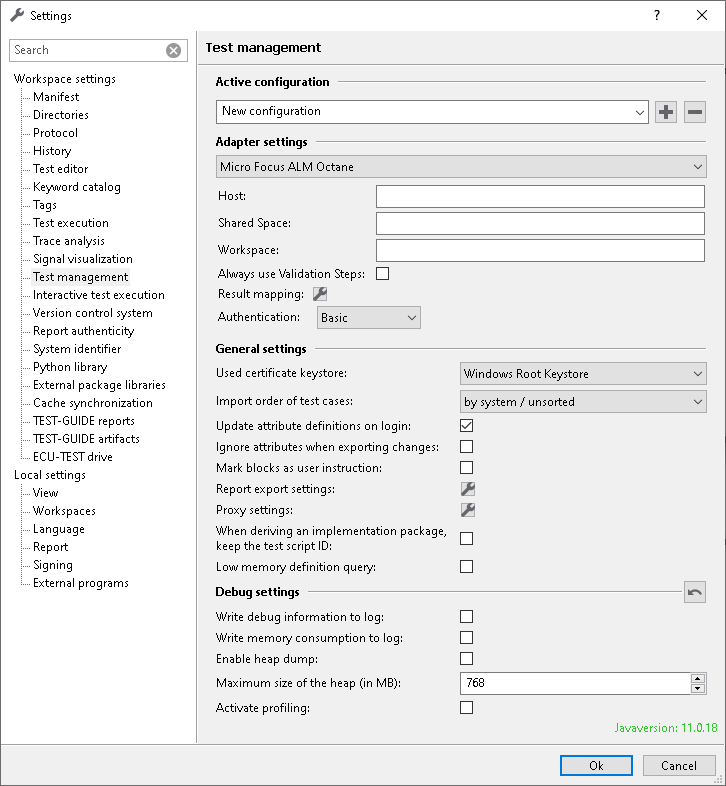Open Report authenticity settings
This screenshot has width=726, height=786.
[x=84, y=331]
